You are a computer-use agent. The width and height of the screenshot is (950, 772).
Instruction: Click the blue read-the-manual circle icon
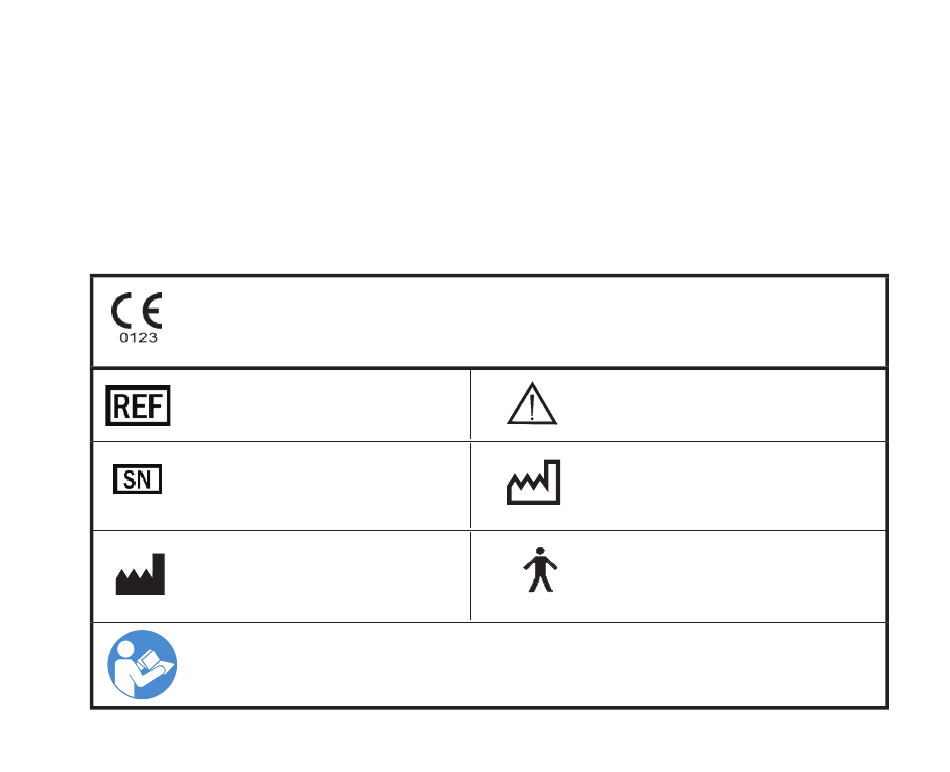(142, 665)
